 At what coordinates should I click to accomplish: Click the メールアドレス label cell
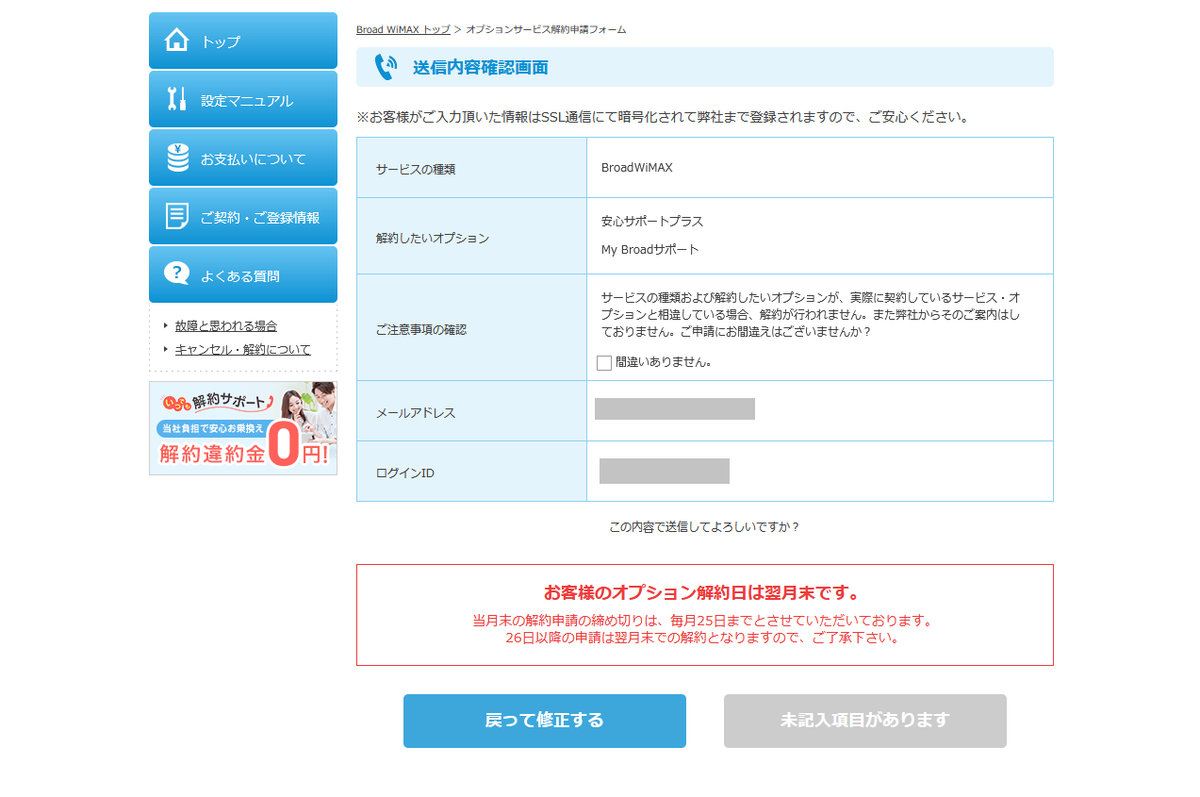(x=472, y=411)
